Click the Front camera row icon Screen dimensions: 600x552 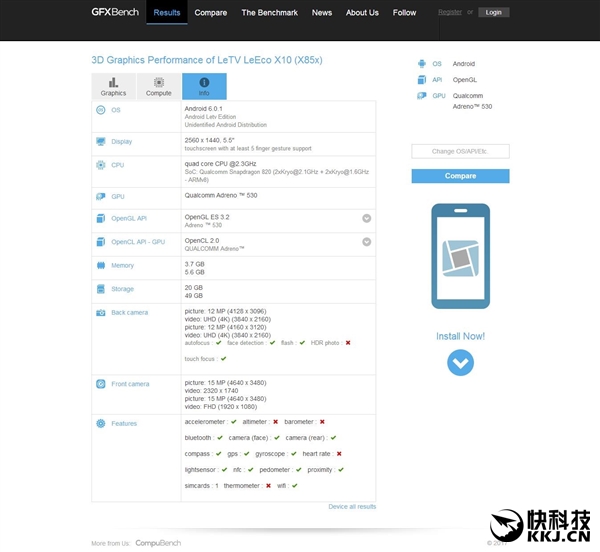(x=101, y=384)
